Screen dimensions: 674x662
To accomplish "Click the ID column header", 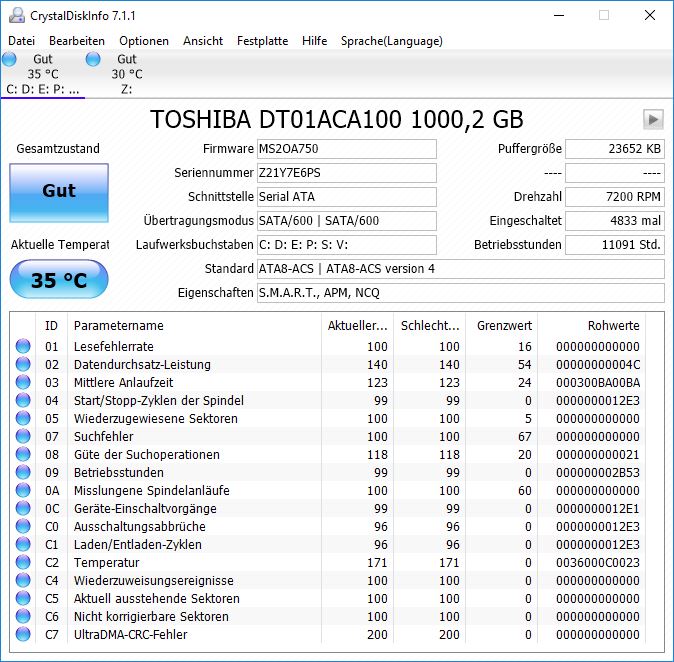I will (x=51, y=325).
